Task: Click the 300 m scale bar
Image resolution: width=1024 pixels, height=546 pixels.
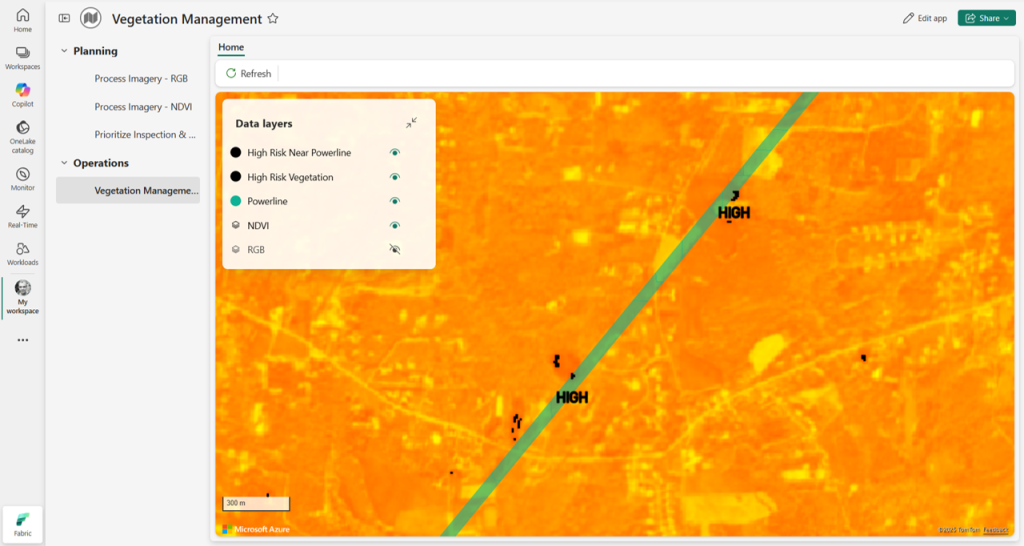Action: click(x=256, y=504)
